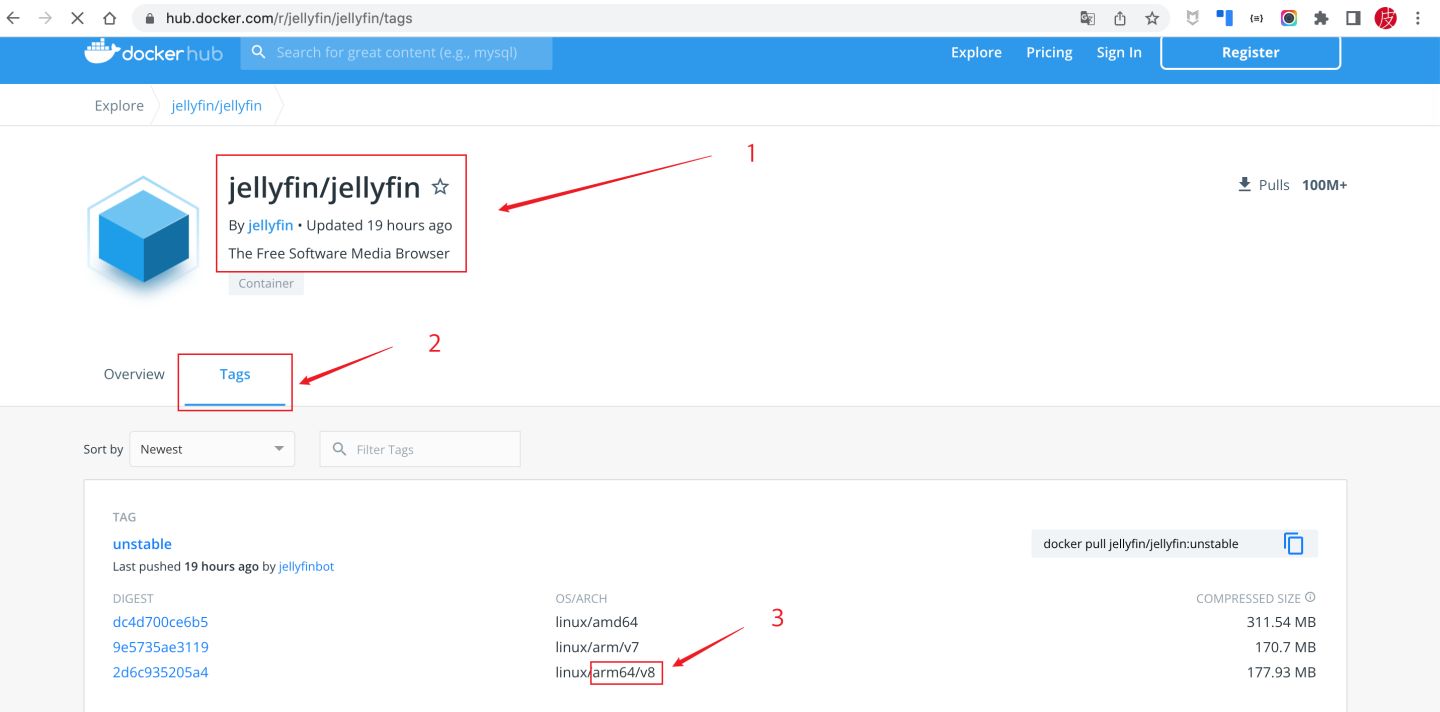Image resolution: width=1440 pixels, height=712 pixels.
Task: Select the Tags tab
Action: coord(235,374)
